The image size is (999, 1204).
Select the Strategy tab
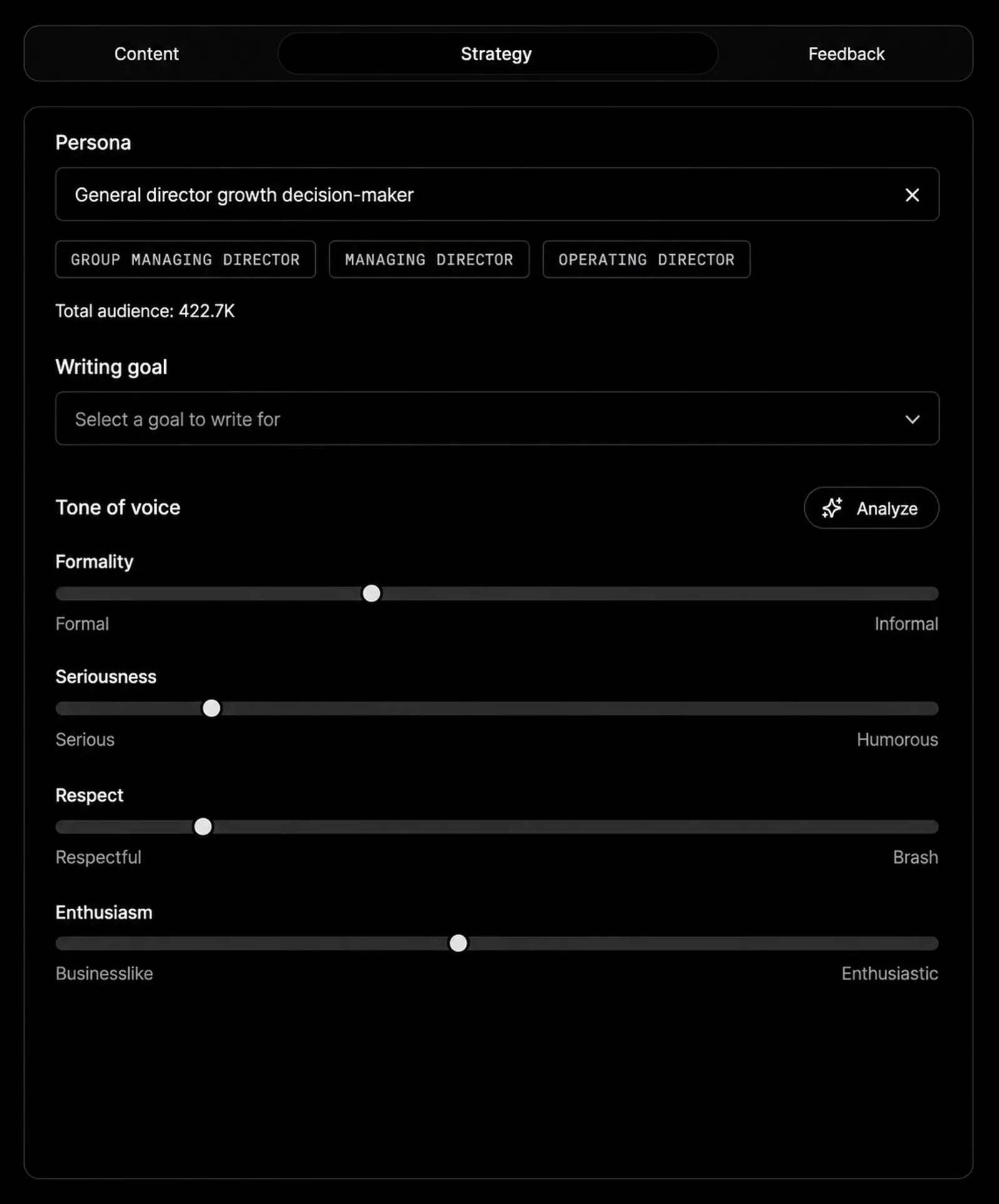(x=497, y=54)
